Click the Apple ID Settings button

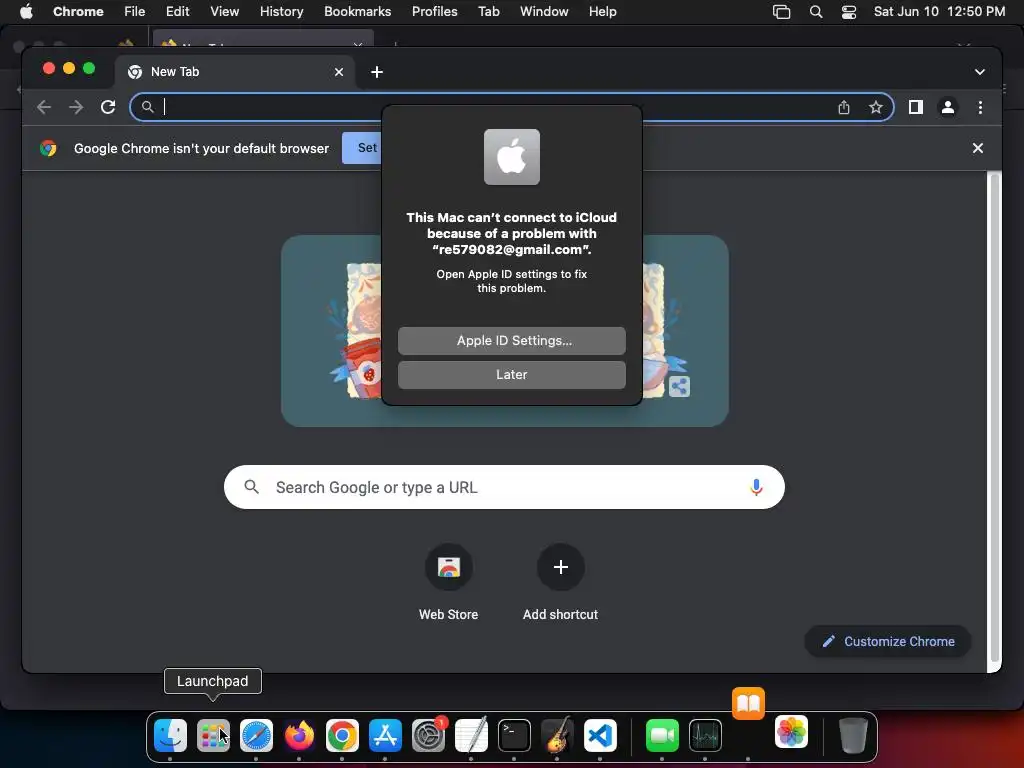(511, 340)
